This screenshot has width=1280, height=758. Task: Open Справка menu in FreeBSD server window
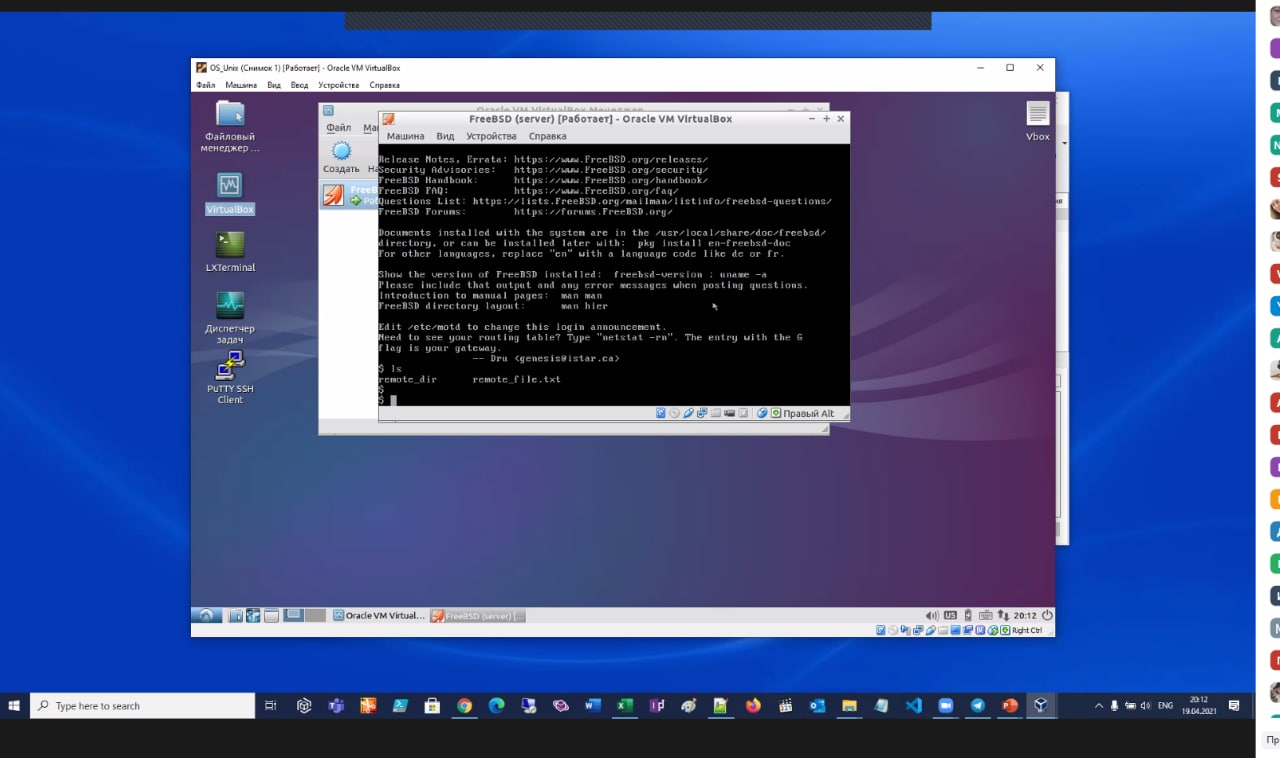(x=547, y=136)
